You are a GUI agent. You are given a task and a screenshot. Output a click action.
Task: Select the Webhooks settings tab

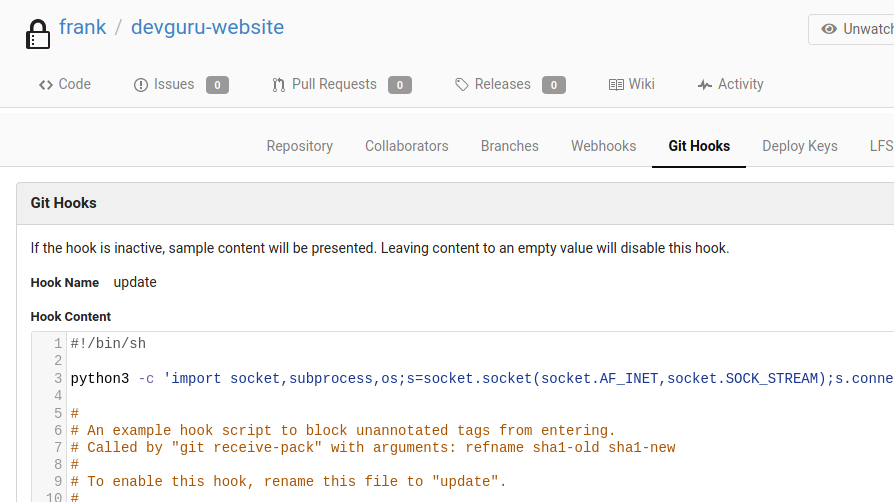pos(603,146)
